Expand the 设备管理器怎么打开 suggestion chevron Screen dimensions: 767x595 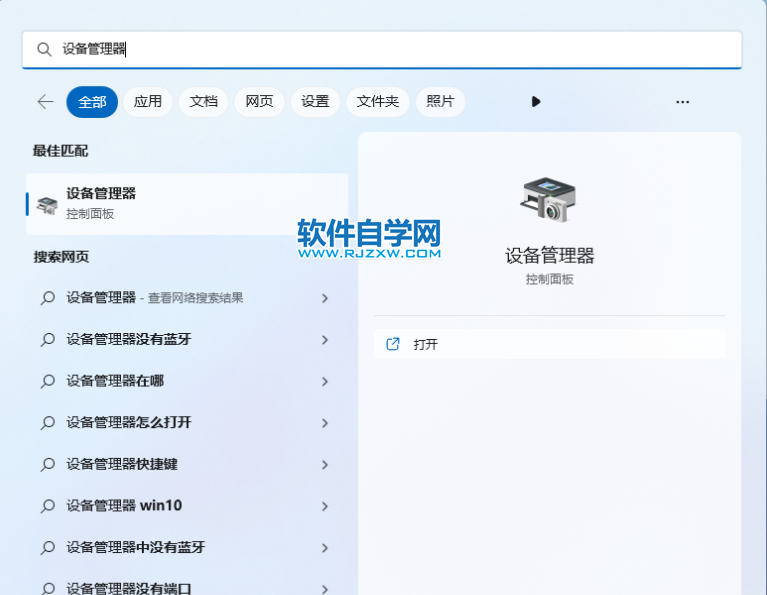325,423
